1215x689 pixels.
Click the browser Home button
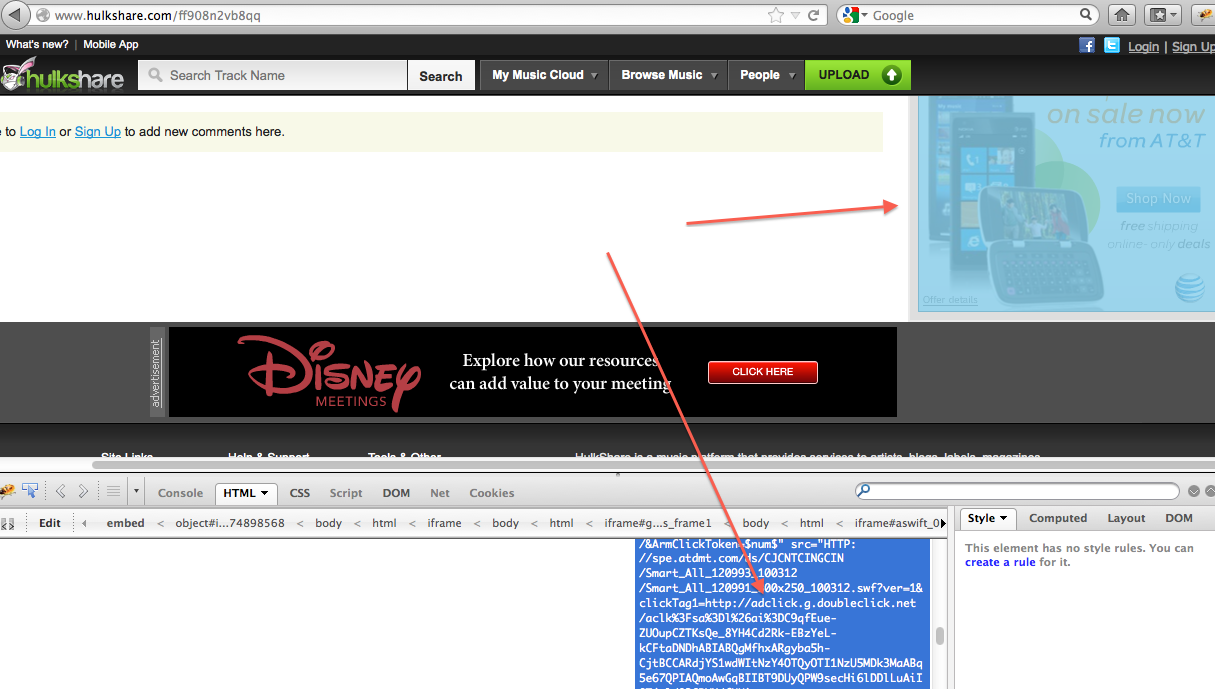pos(1122,15)
